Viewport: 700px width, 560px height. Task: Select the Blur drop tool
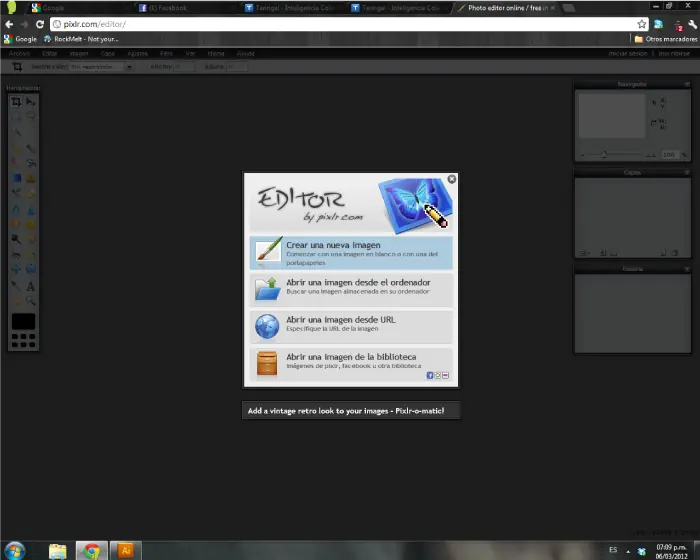[16, 209]
